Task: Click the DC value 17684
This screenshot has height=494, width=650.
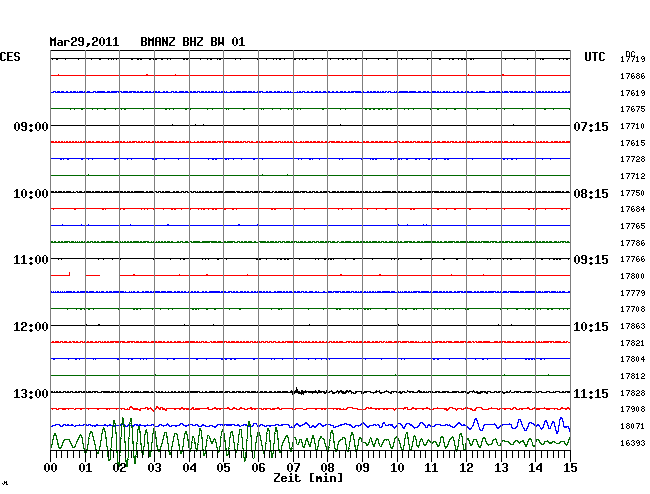Action: tap(633, 209)
